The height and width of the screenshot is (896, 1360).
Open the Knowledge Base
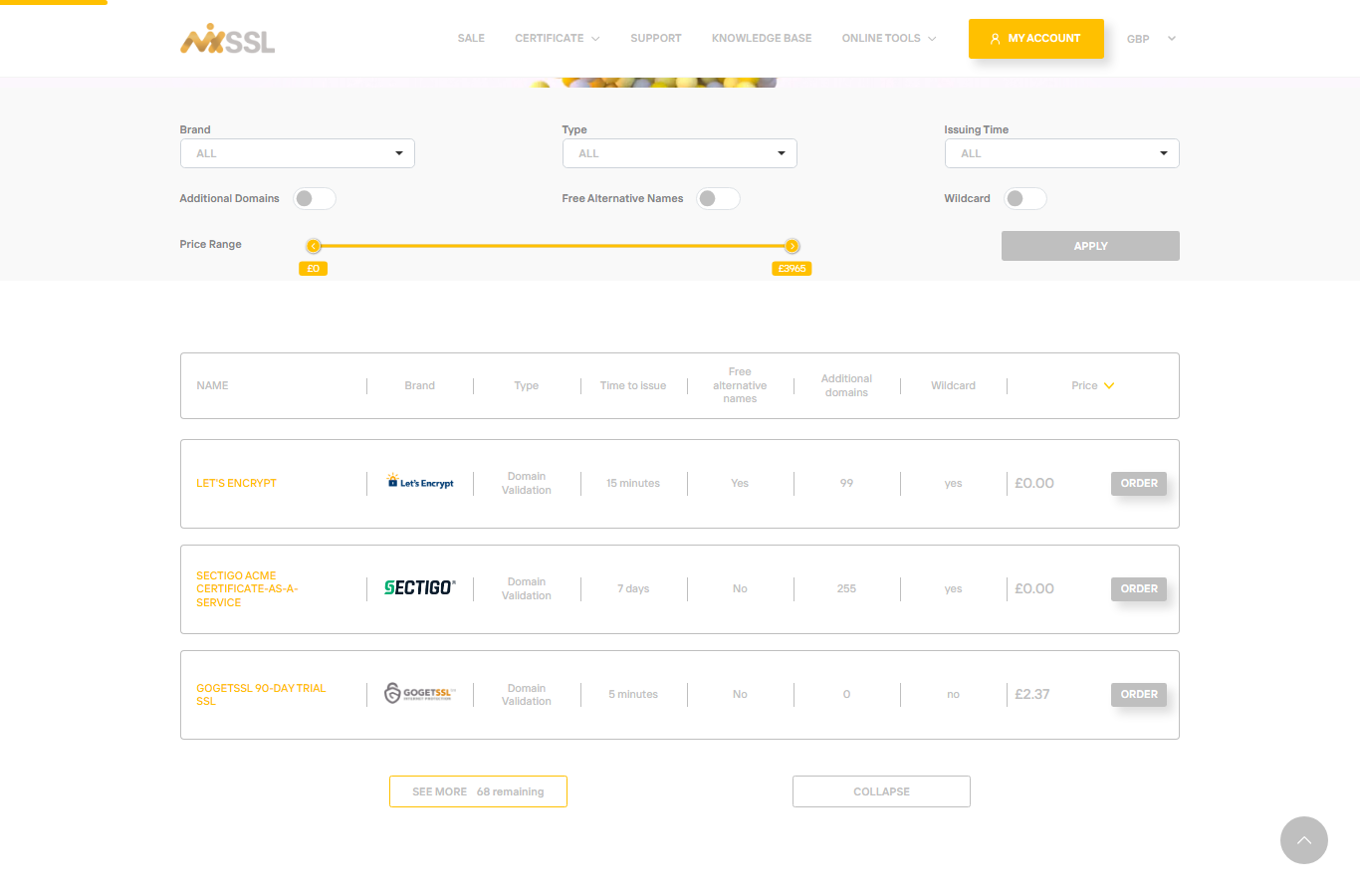pos(762,39)
